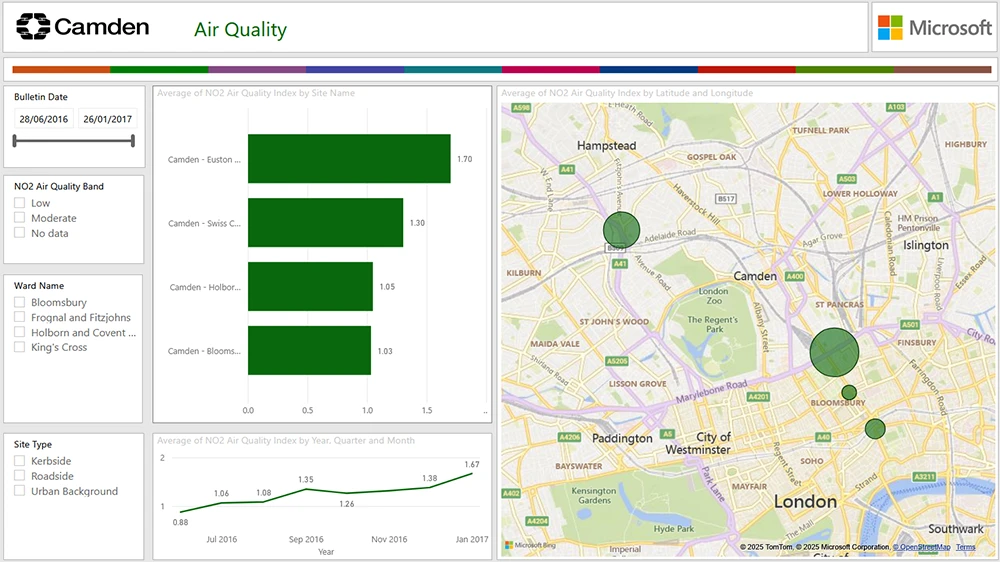The width and height of the screenshot is (1000, 562).
Task: Select the Bloomsbury ward checkbox
Action: tap(20, 302)
